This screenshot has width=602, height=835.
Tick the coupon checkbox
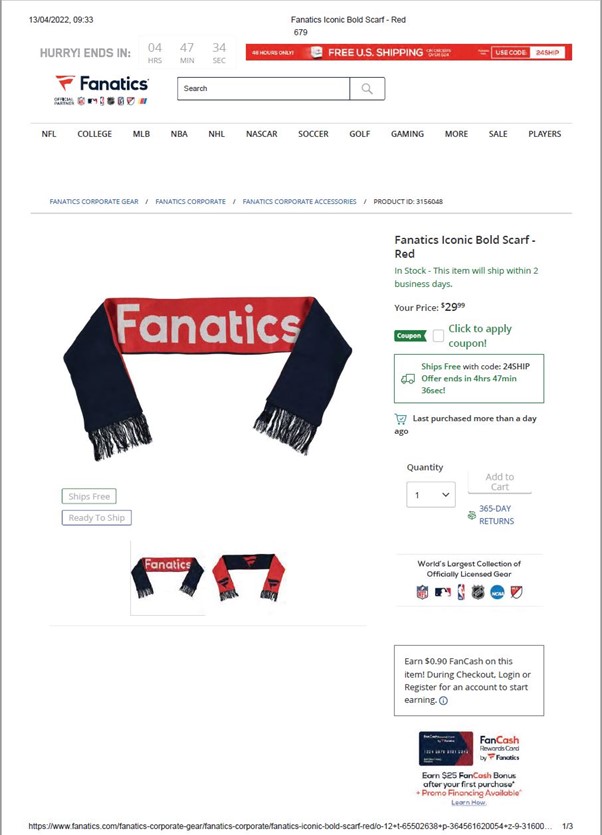coord(438,335)
